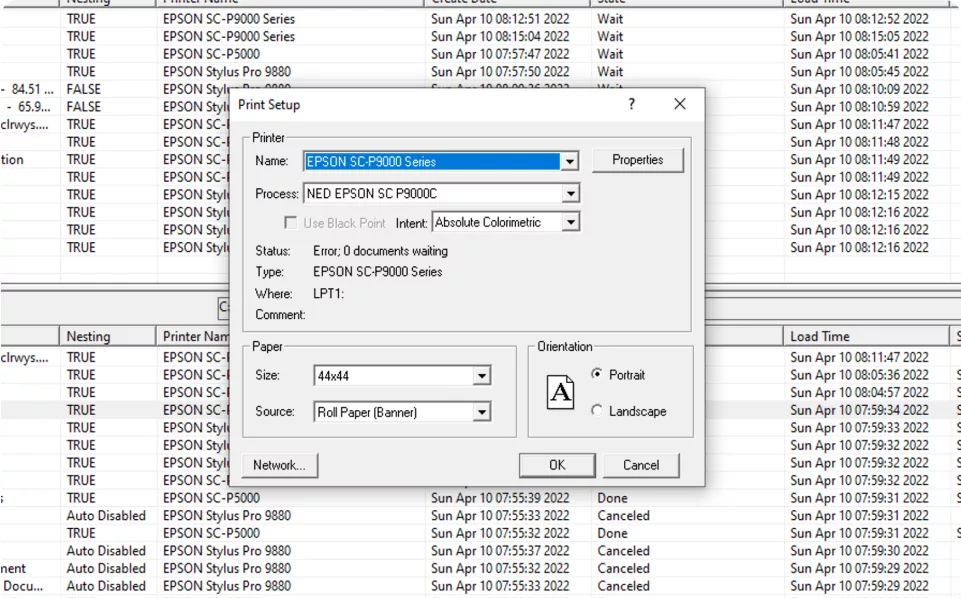Select the EPSON SC-P5000 job marked Done

click(211, 498)
